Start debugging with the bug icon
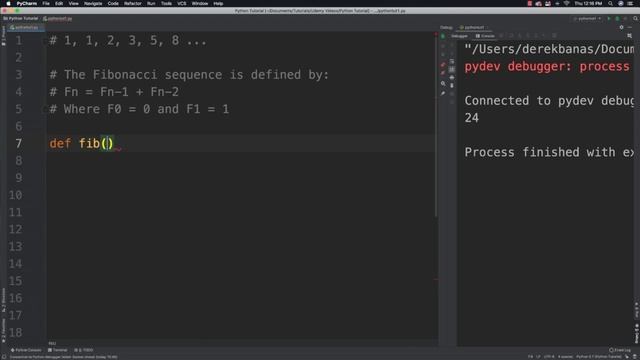Screen dimensions: 640x360 tap(617, 18)
